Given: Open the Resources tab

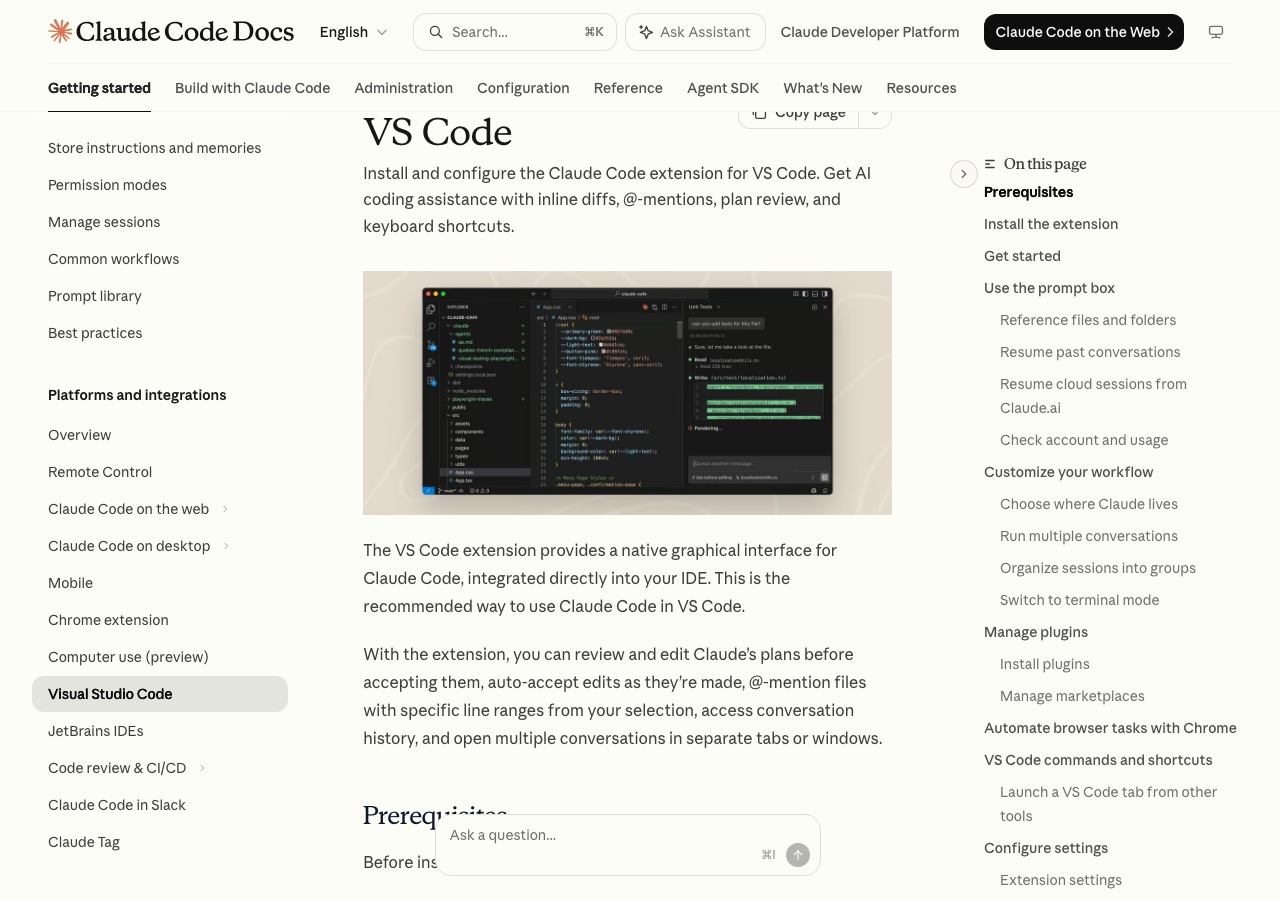Looking at the screenshot, I should (921, 88).
